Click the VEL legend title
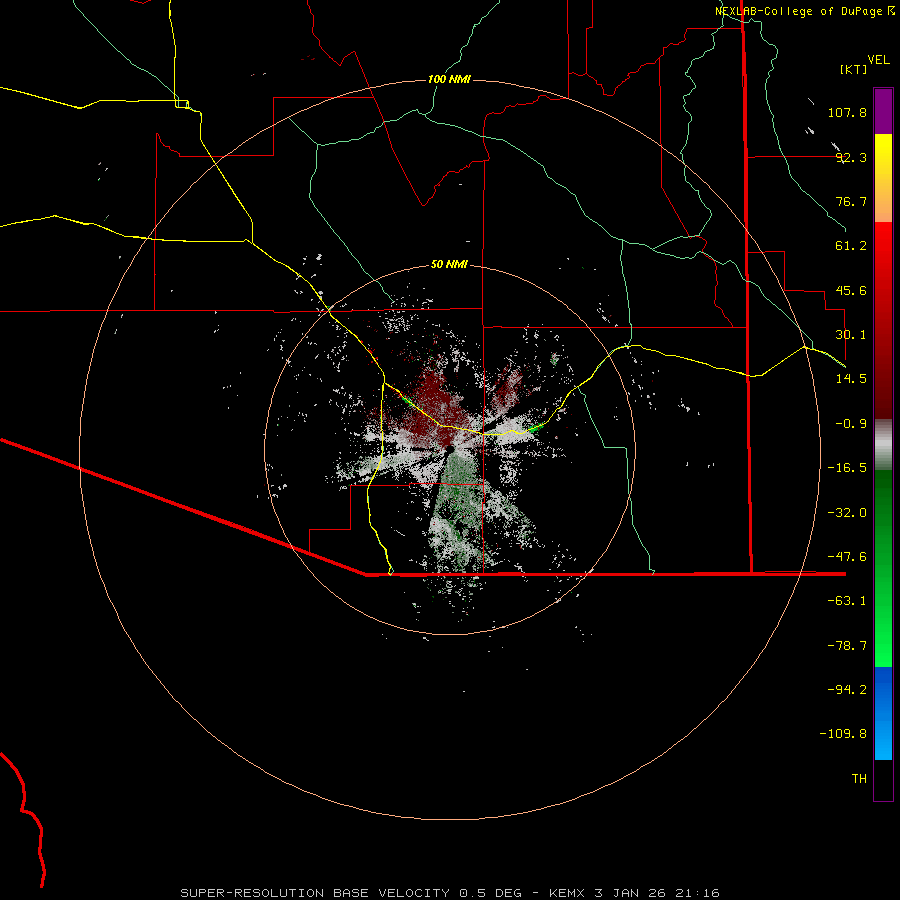 [878, 60]
